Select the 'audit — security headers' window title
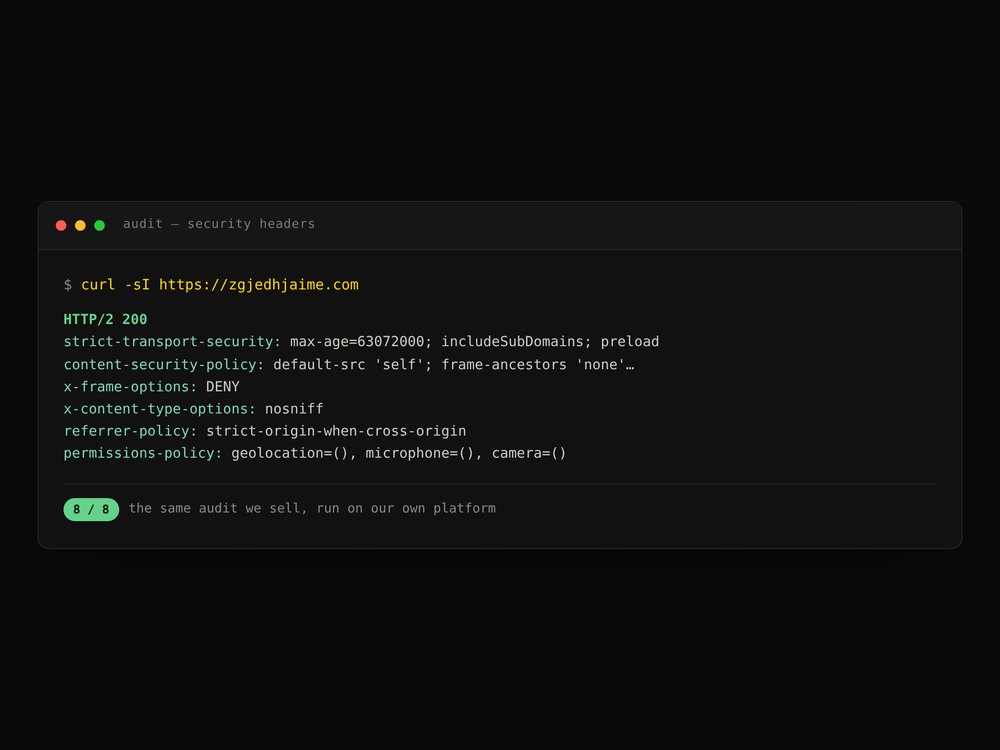The width and height of the screenshot is (1000, 750). [x=219, y=224]
